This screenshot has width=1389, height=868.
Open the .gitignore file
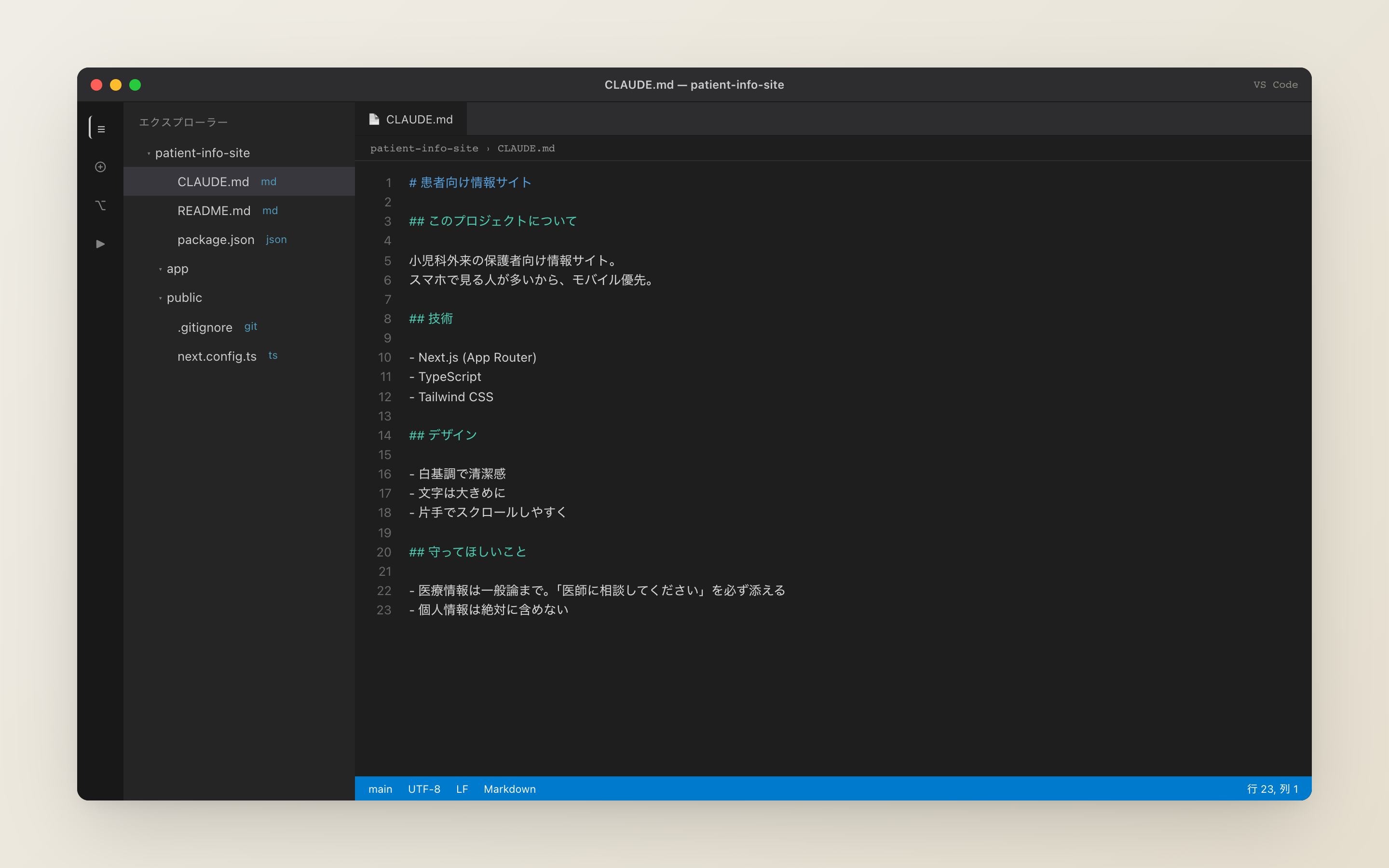click(239, 326)
